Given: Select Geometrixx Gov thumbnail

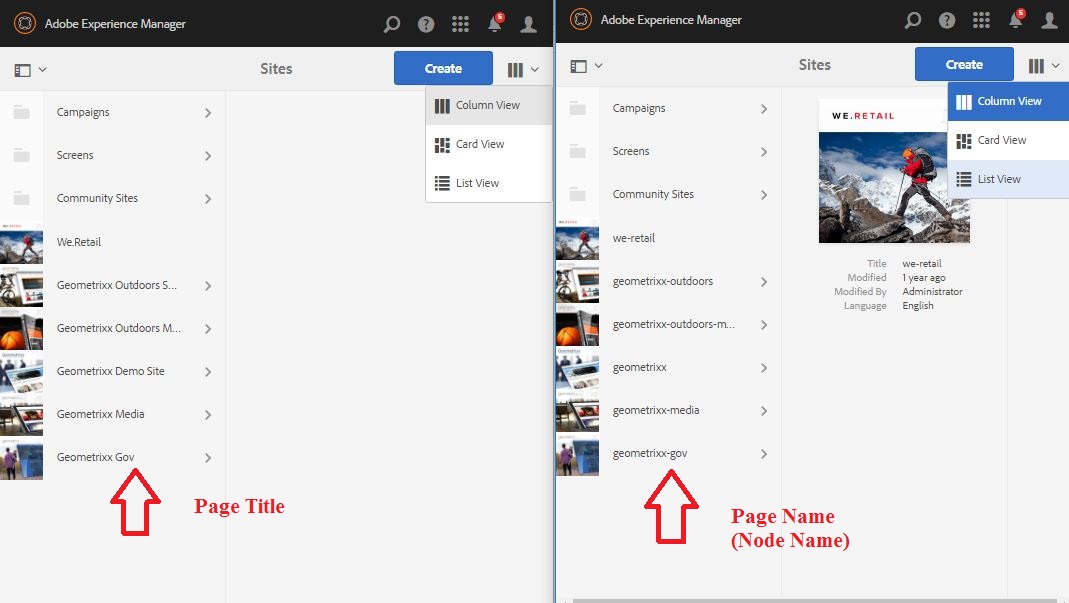Looking at the screenshot, I should [x=21, y=458].
